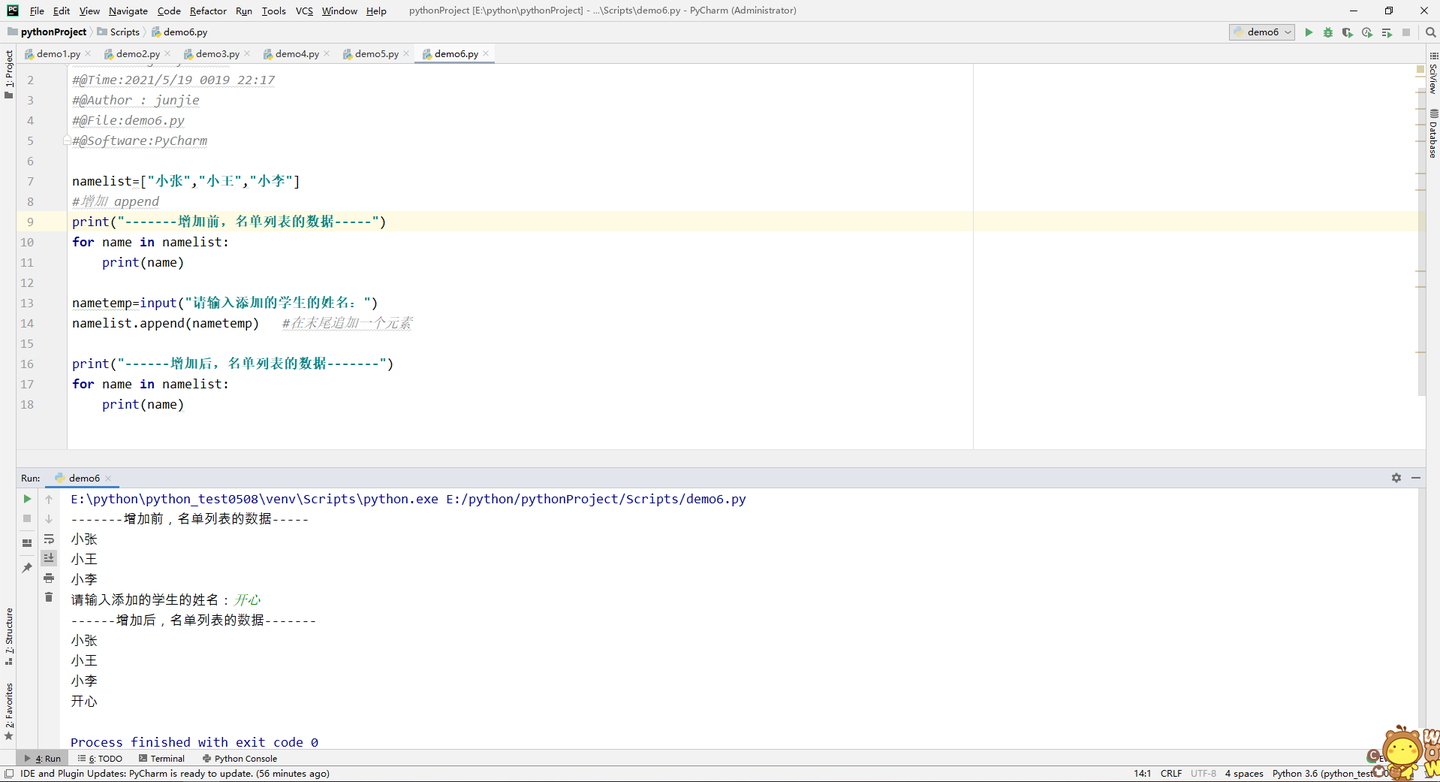Launch the profiler for demo6
Screen dimensions: 1440x782
click(1367, 32)
